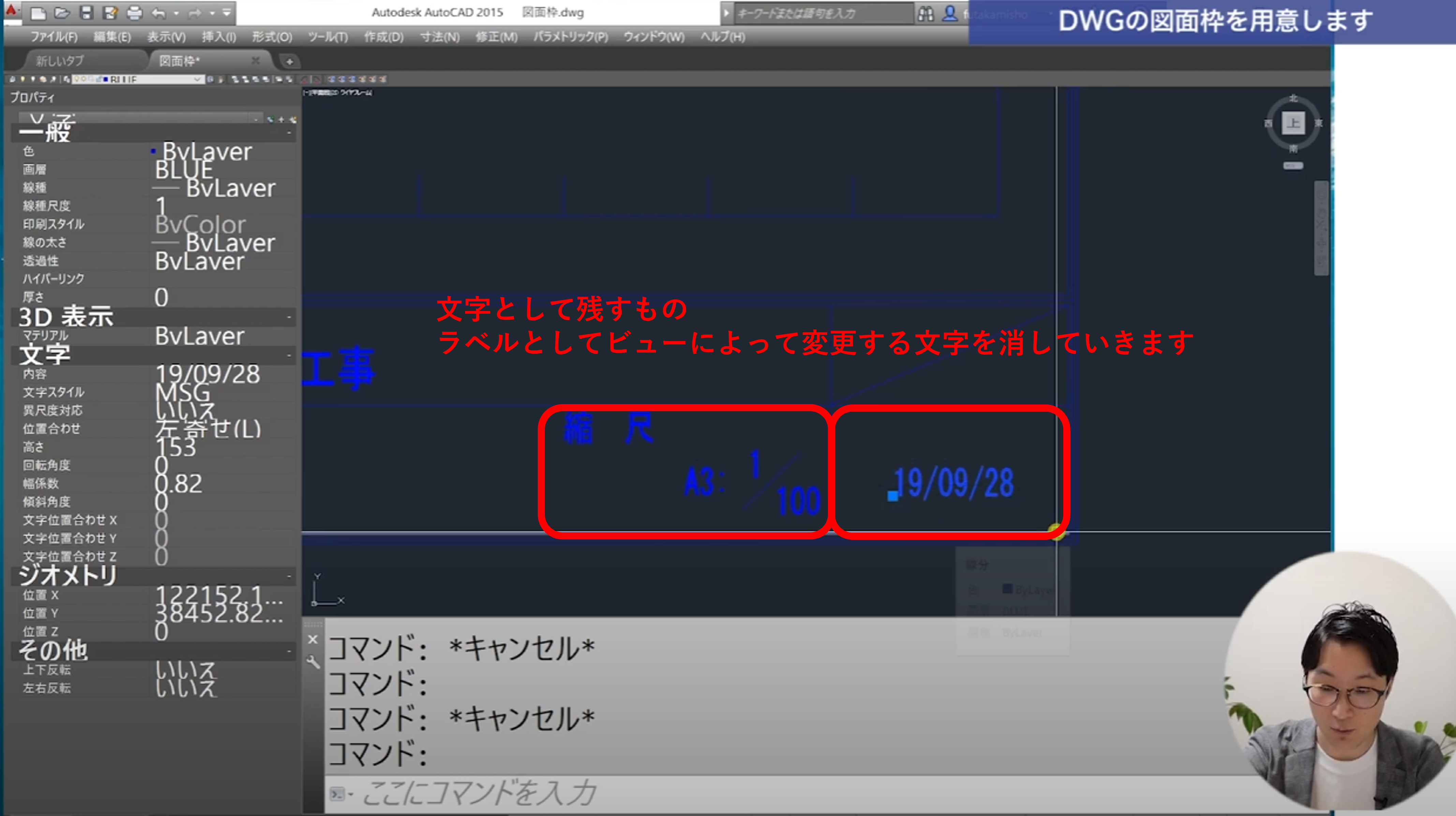Click the ViewCube top face
The image size is (1456, 816).
click(x=1293, y=123)
